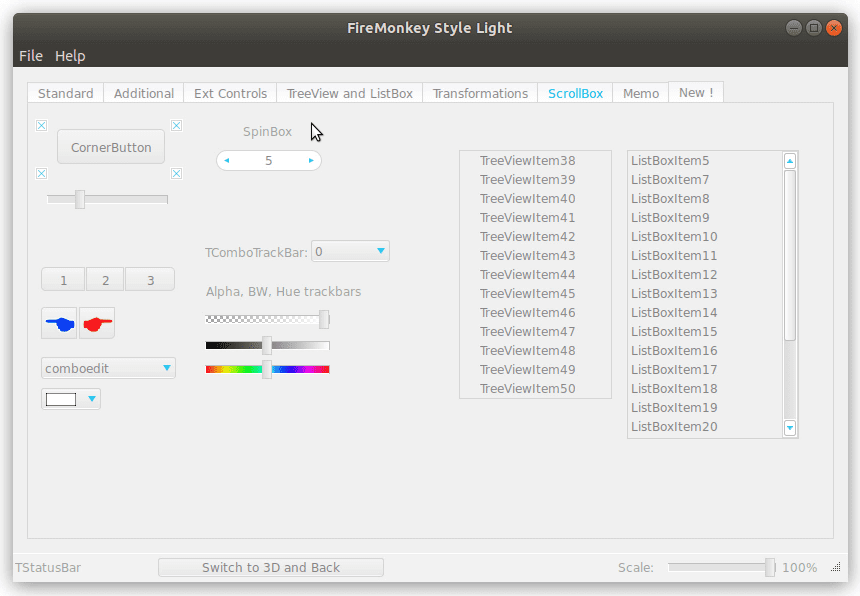Click the resize grip in status bar
The width and height of the screenshot is (860, 596).
[x=835, y=567]
